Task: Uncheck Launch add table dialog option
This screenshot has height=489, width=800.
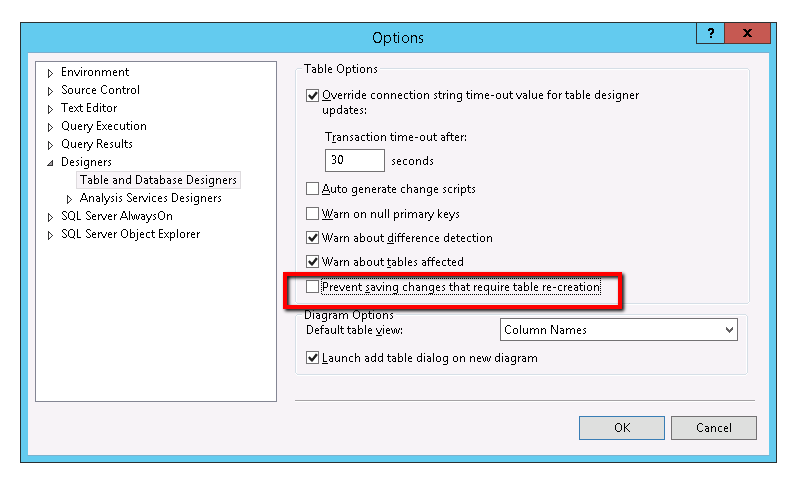Action: coord(313,358)
